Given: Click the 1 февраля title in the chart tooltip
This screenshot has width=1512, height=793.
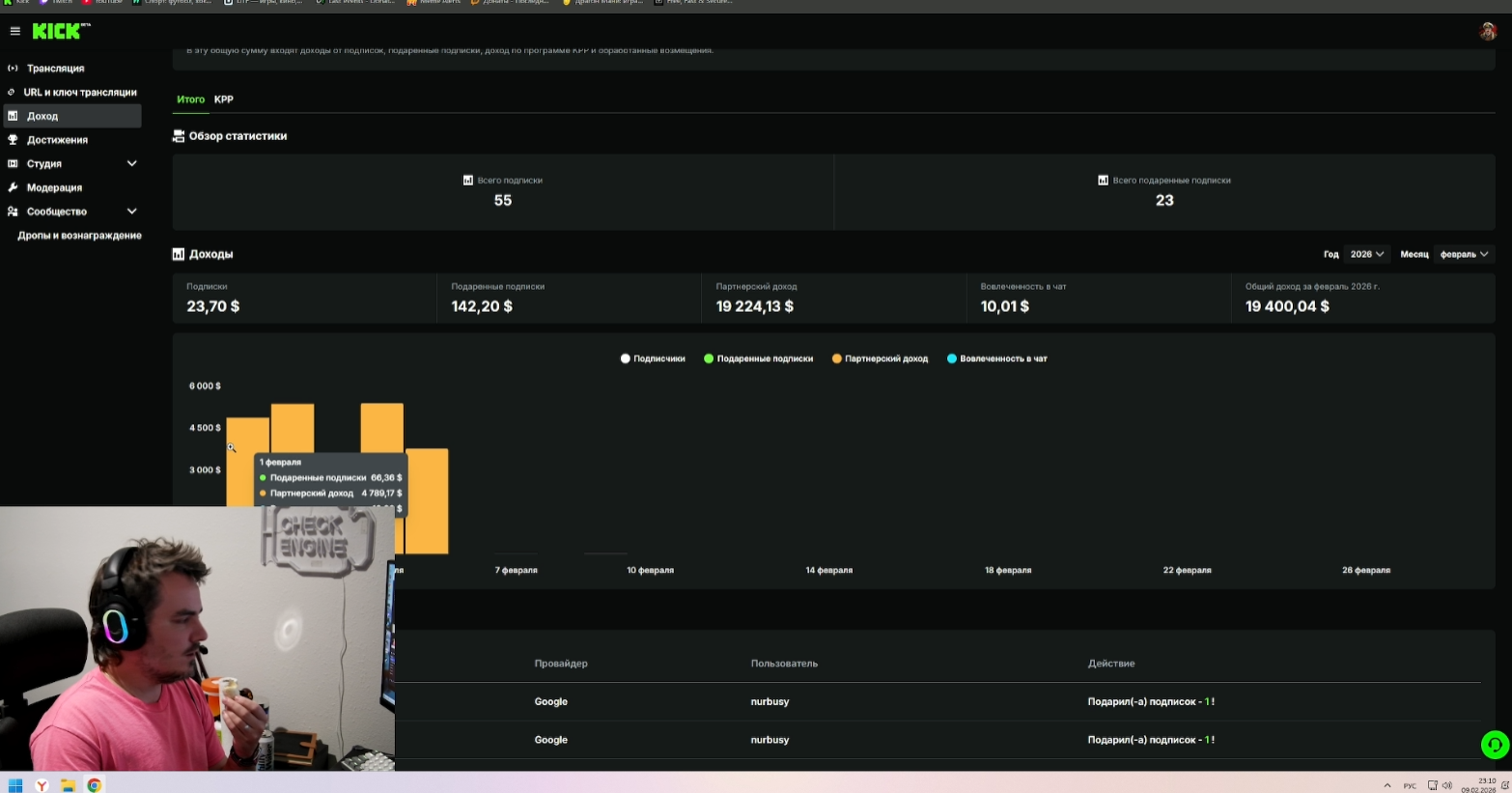Looking at the screenshot, I should pos(280,463).
